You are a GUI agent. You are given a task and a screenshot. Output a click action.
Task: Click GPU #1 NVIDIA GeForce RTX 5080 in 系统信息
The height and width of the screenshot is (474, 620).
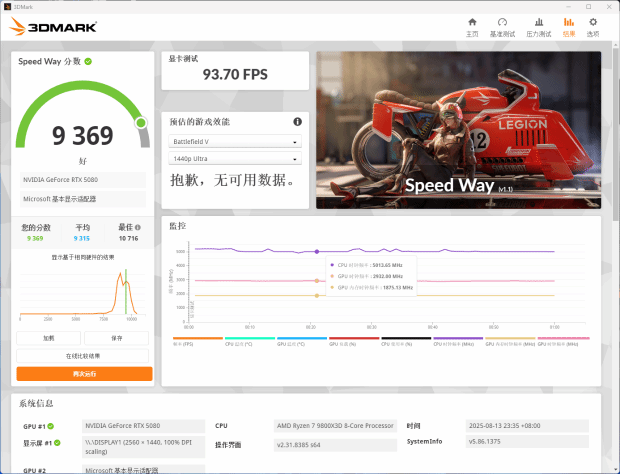coord(144,426)
